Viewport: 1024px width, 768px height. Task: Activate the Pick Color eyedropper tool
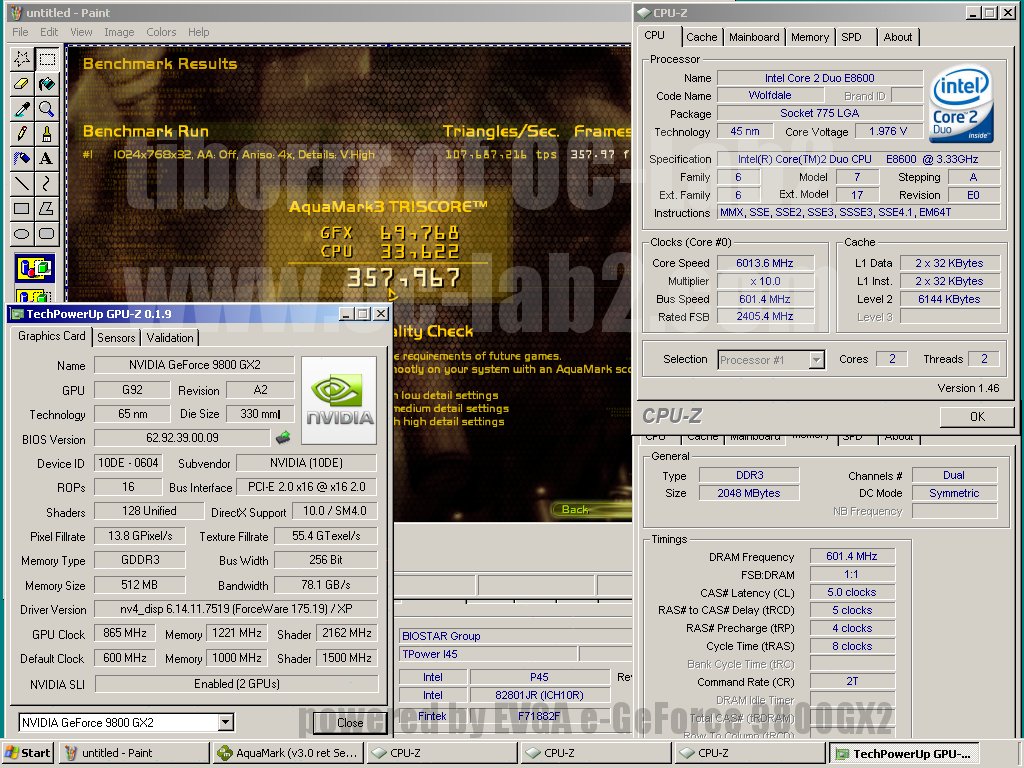[22, 109]
